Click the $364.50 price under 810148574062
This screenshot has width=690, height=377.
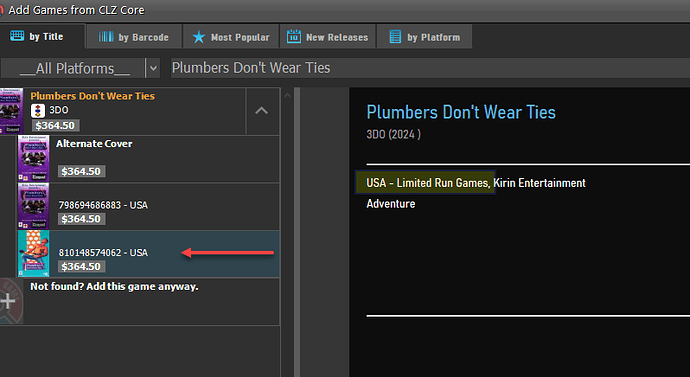tap(81, 266)
